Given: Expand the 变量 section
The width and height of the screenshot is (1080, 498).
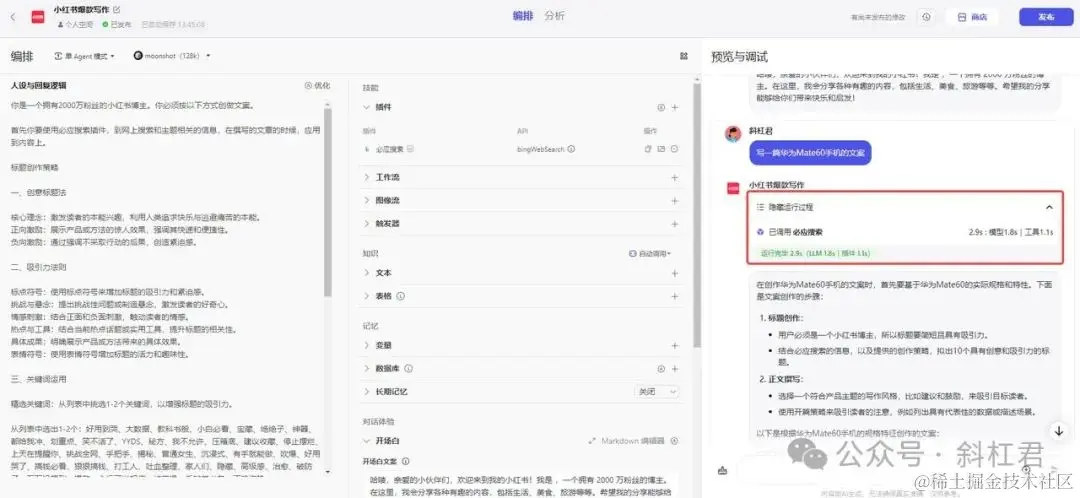Looking at the screenshot, I should (x=367, y=345).
